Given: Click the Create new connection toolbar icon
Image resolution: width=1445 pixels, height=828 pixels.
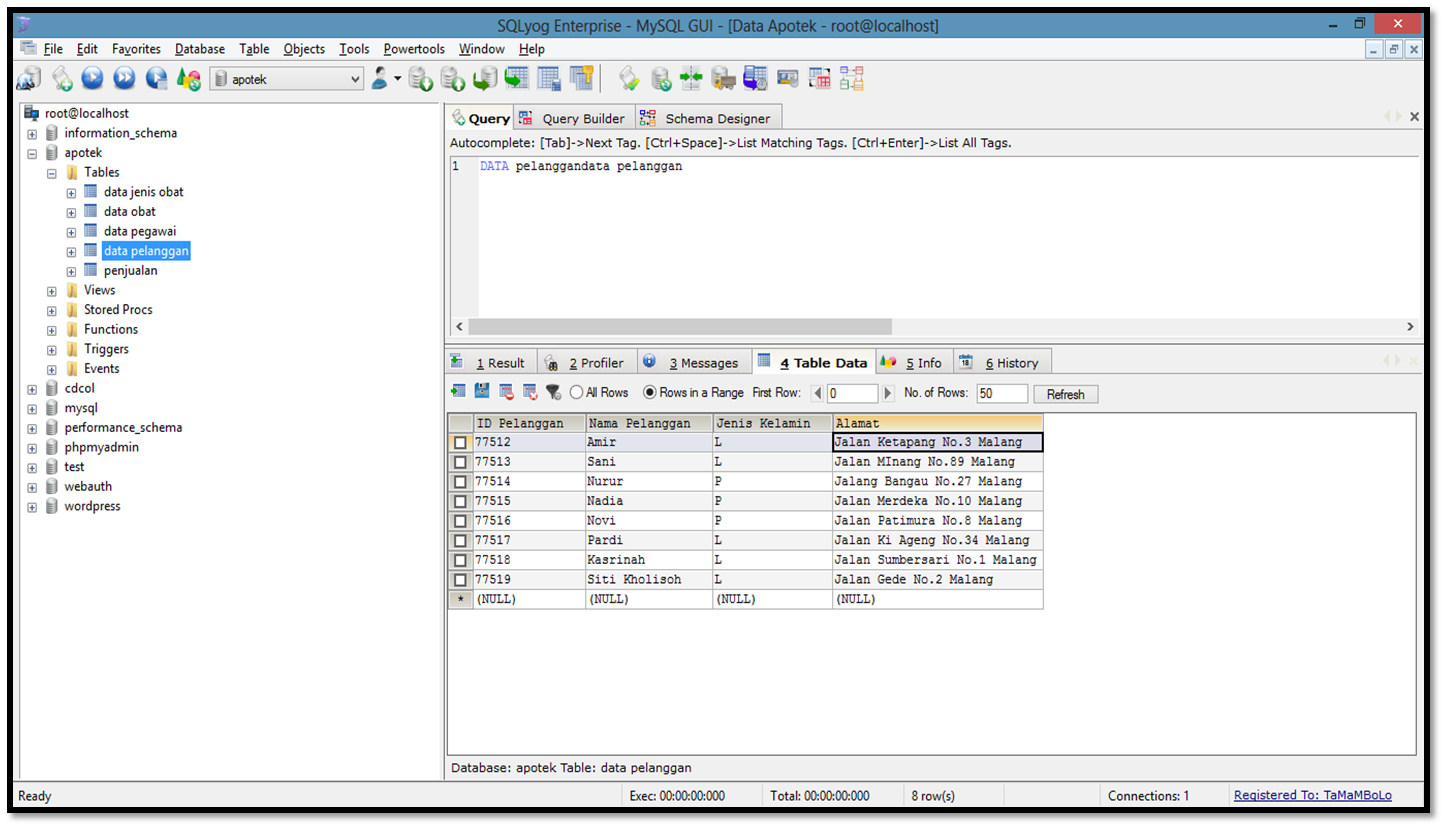Looking at the screenshot, I should point(29,78).
